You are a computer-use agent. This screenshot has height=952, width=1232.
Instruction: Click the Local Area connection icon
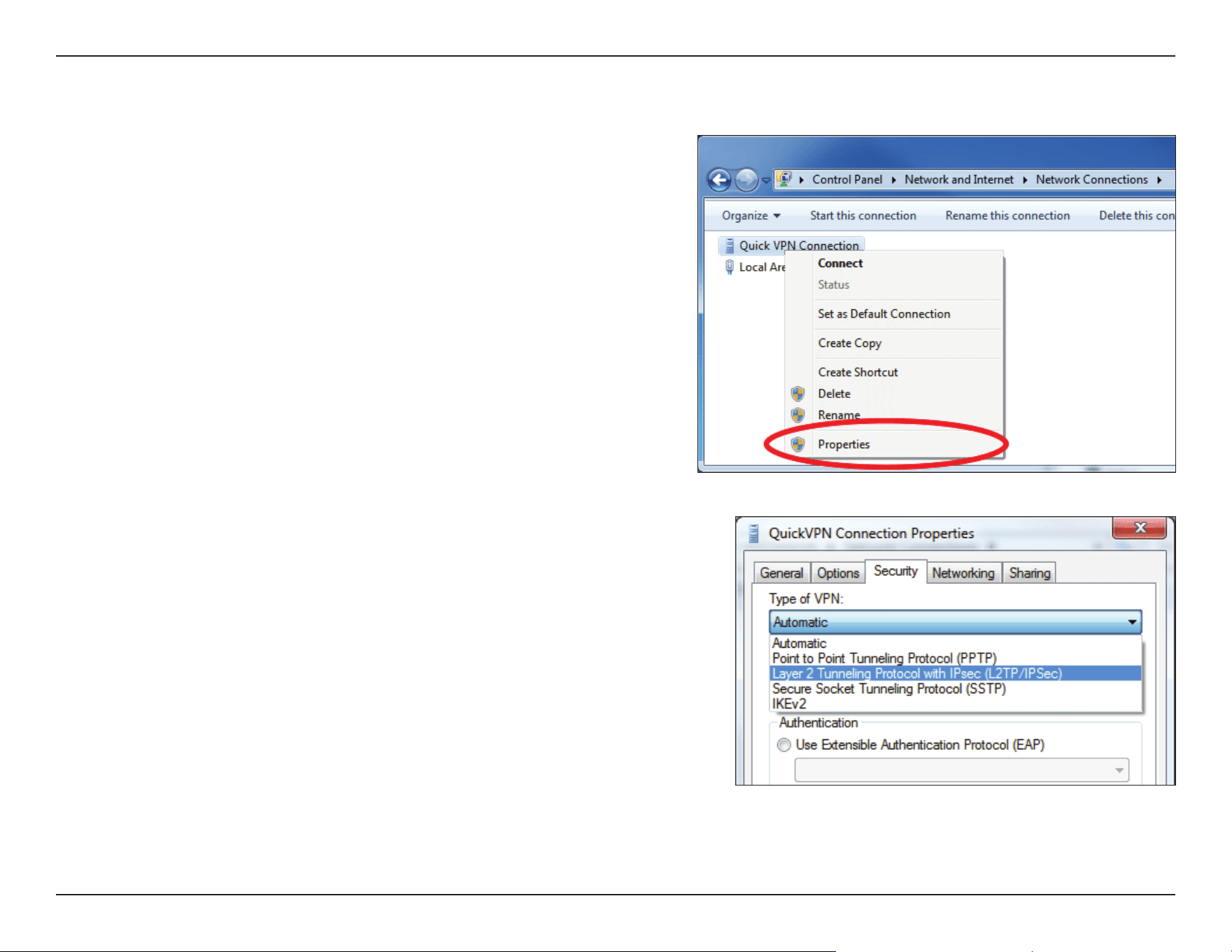pyautogui.click(x=730, y=267)
